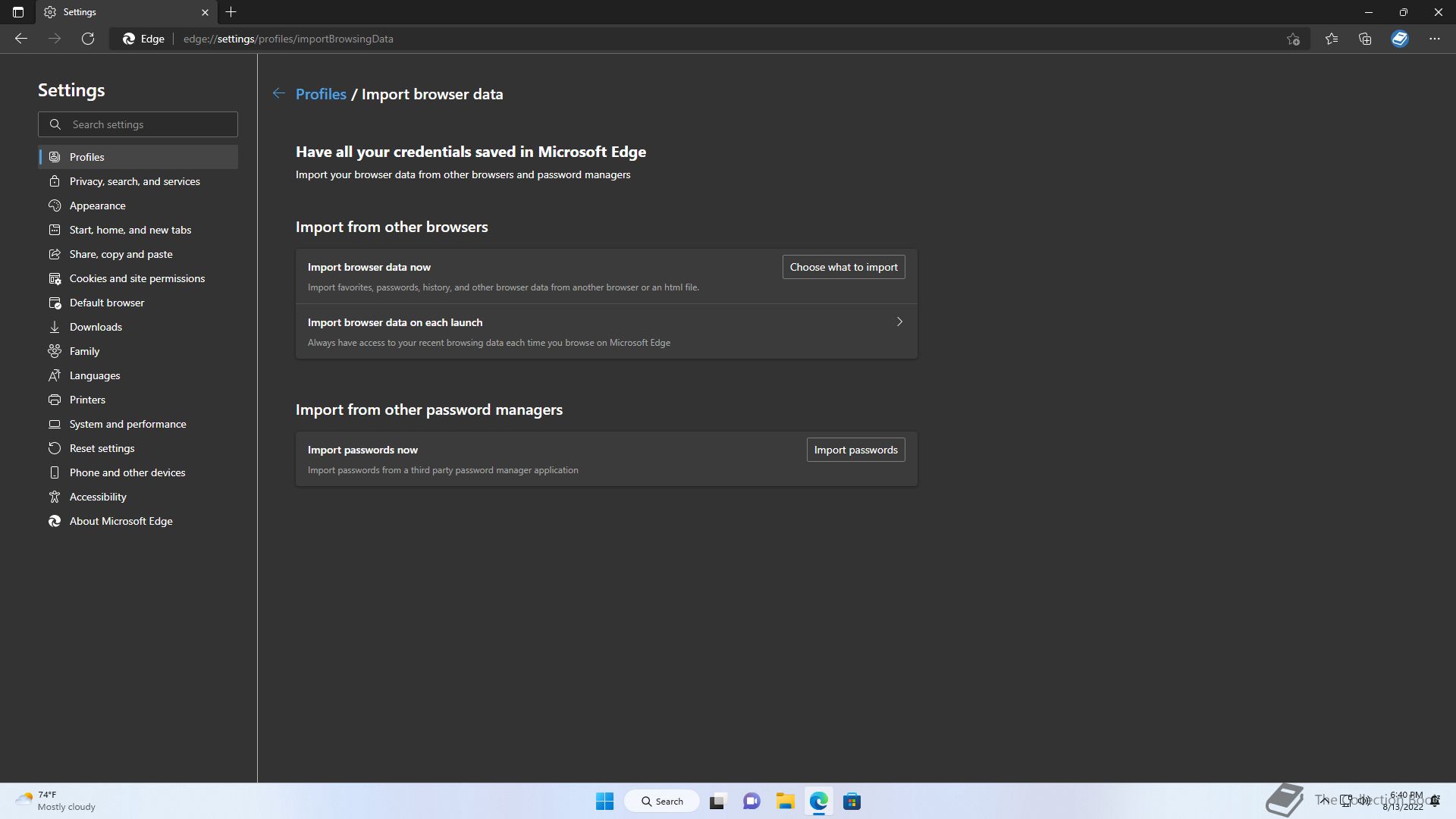Click the Import passwords button
The image size is (1456, 819).
click(x=855, y=450)
